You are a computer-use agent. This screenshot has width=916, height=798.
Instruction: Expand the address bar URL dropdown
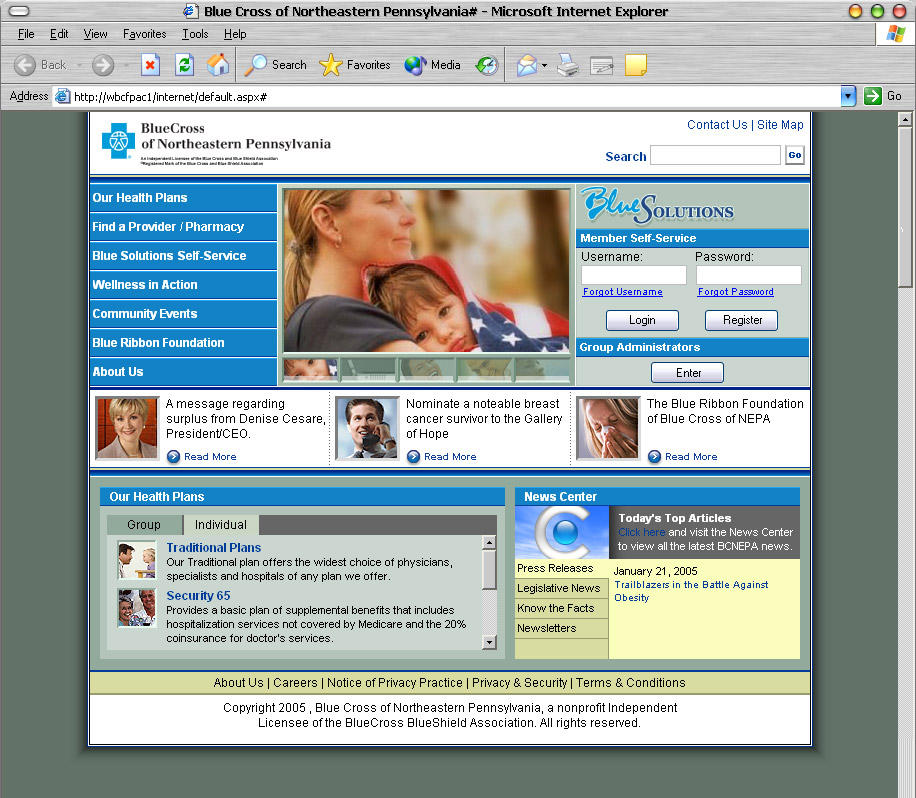848,96
